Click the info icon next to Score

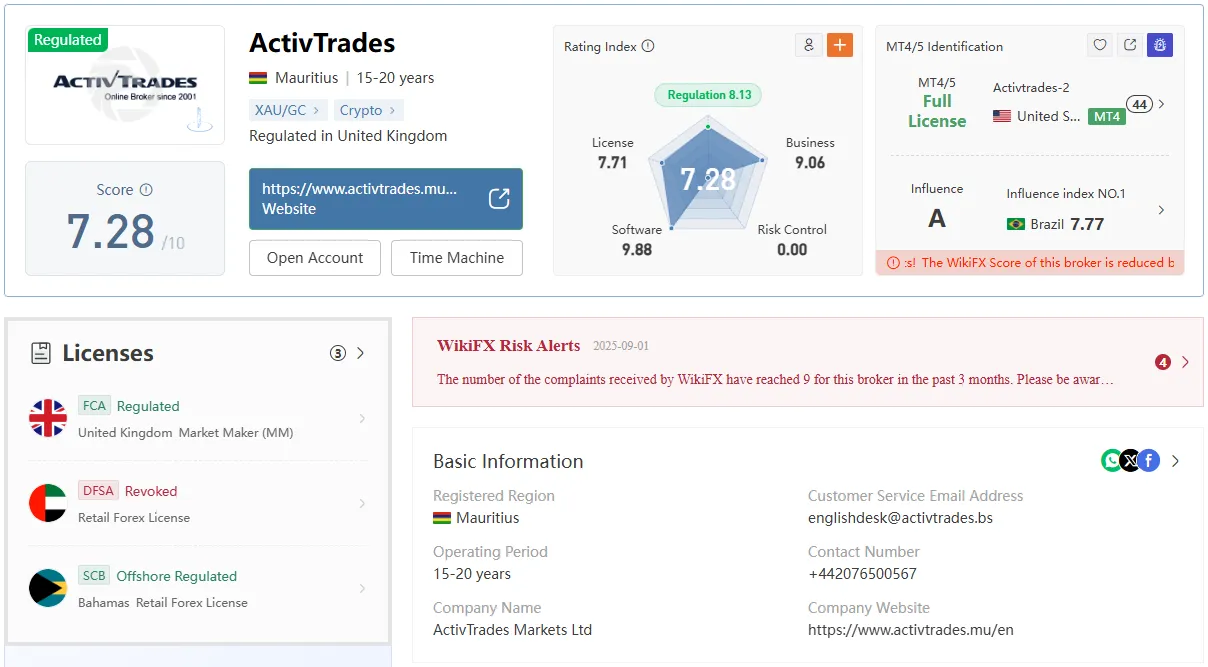pyautogui.click(x=146, y=190)
